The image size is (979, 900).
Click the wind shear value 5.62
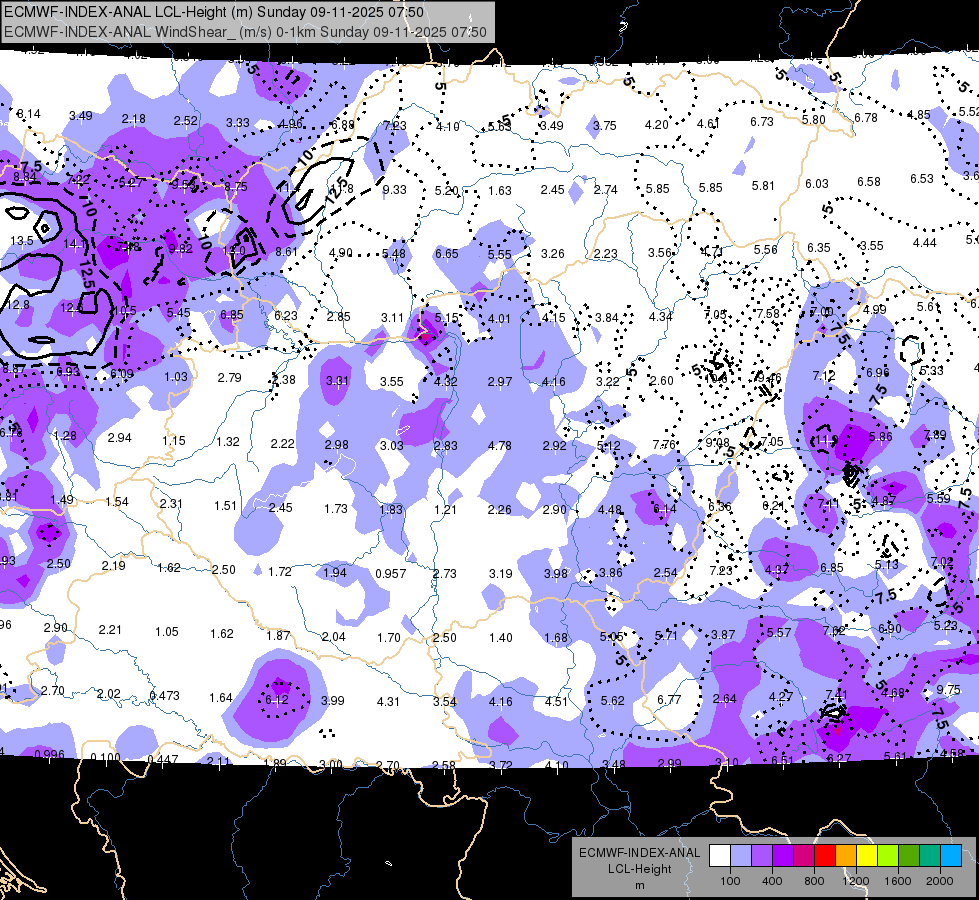pyautogui.click(x=612, y=701)
